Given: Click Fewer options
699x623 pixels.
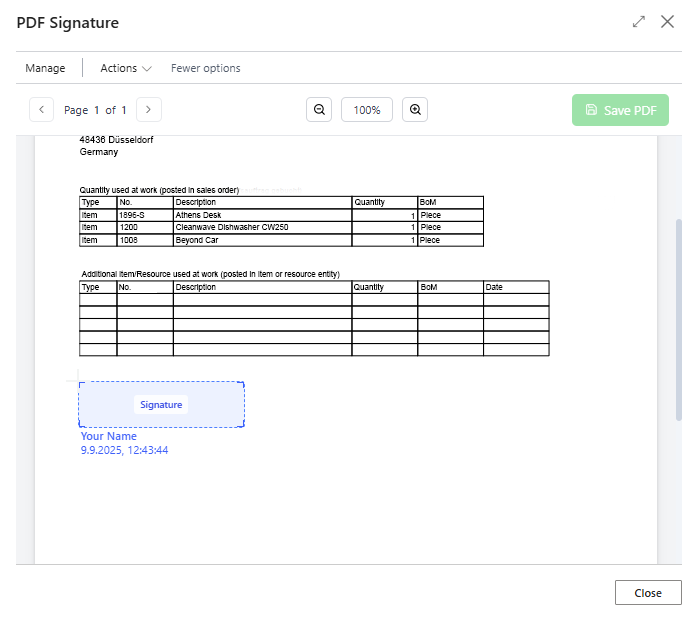Looking at the screenshot, I should coord(205,68).
